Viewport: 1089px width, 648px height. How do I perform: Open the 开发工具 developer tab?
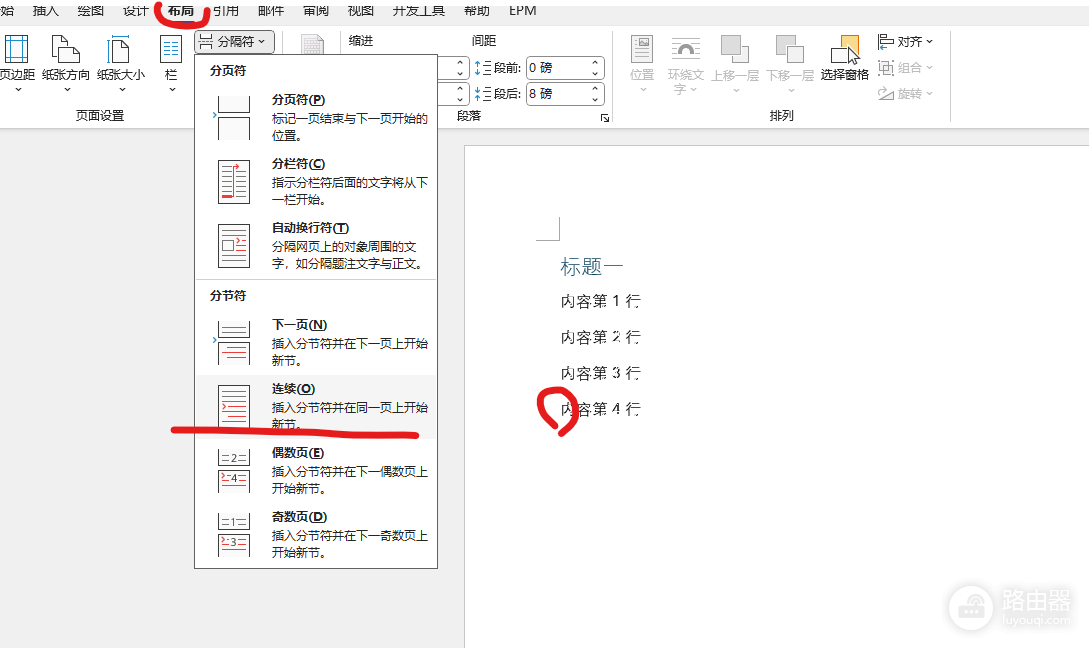tap(418, 10)
